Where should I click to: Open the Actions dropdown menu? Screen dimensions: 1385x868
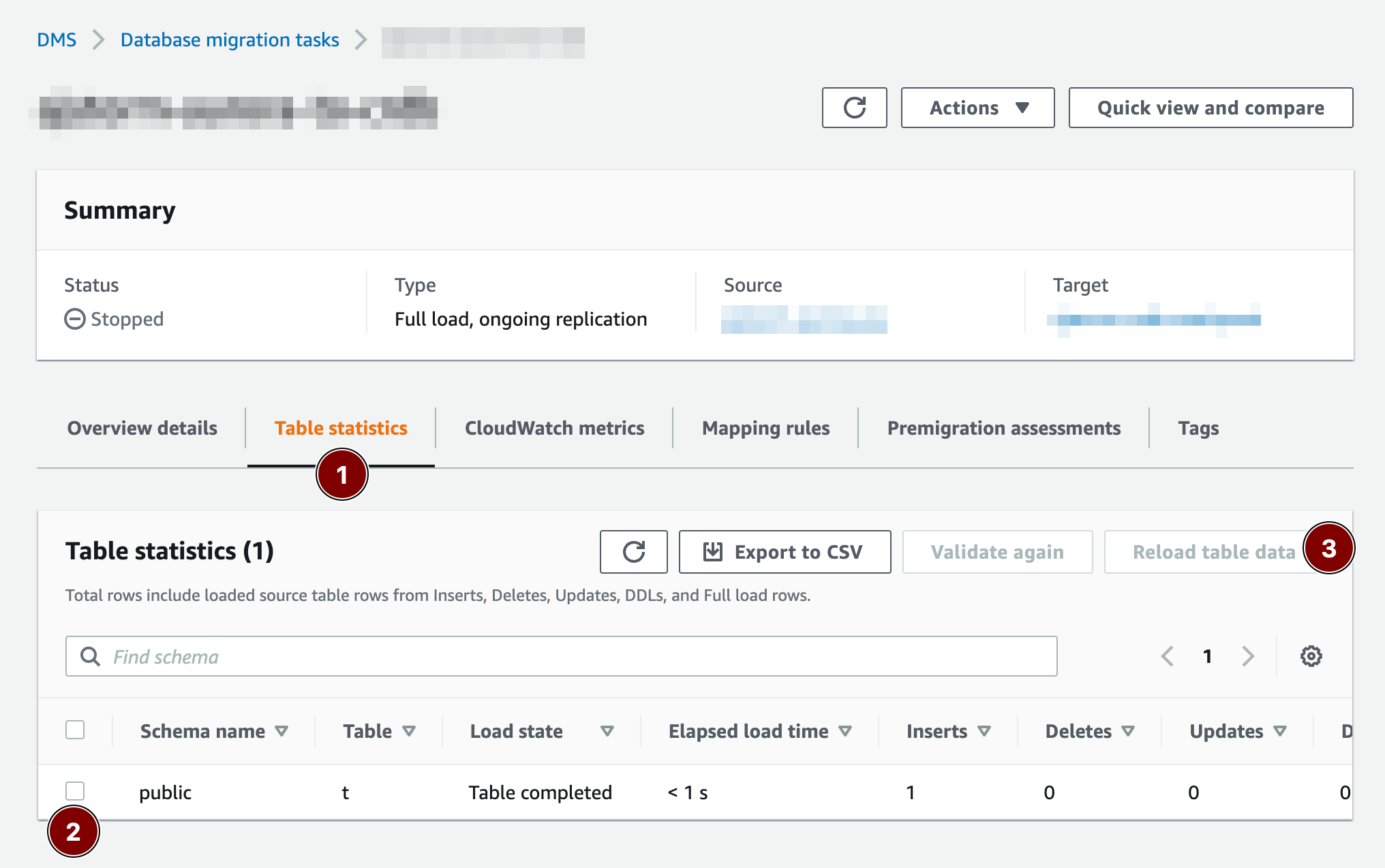click(977, 108)
